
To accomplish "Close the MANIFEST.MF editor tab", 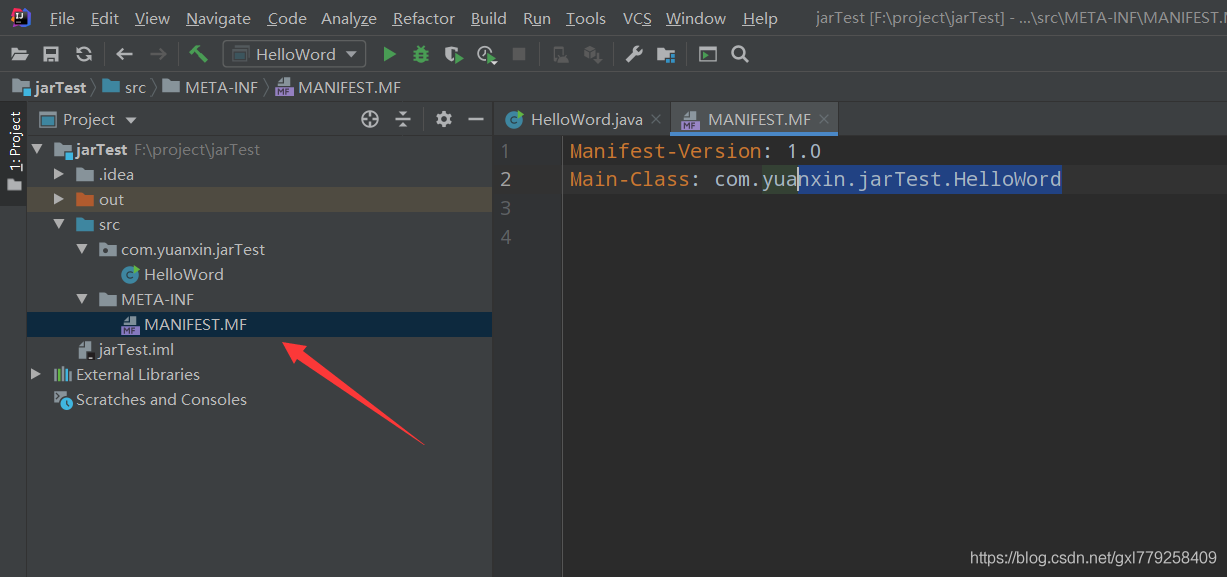I will pyautogui.click(x=824, y=120).
